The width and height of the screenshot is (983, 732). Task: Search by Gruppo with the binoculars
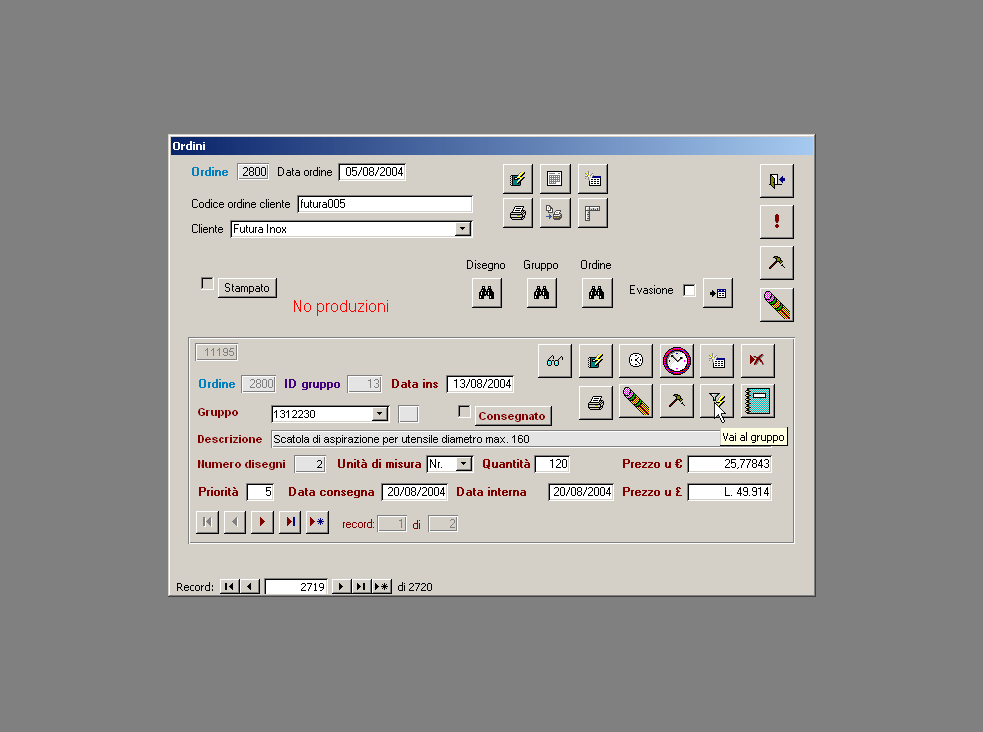pos(542,293)
